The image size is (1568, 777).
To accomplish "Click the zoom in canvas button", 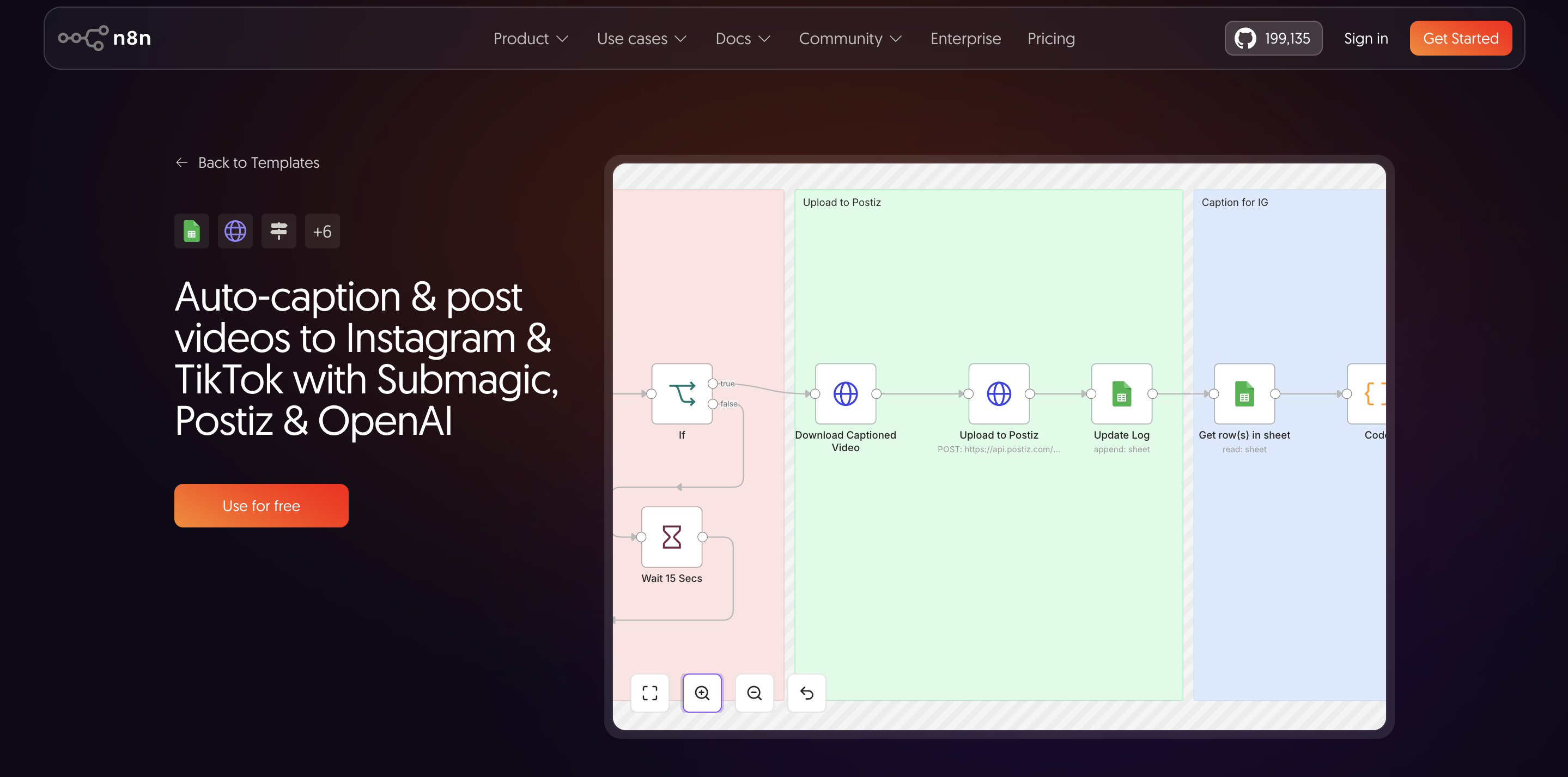I will (702, 693).
